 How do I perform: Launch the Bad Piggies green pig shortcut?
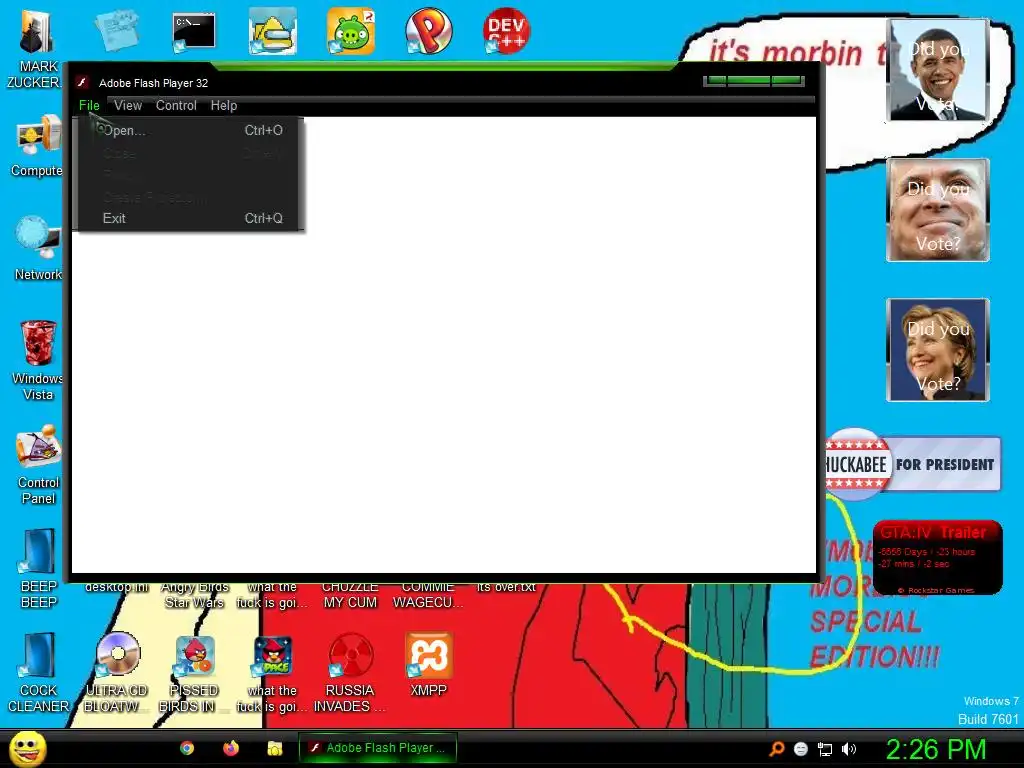(351, 31)
